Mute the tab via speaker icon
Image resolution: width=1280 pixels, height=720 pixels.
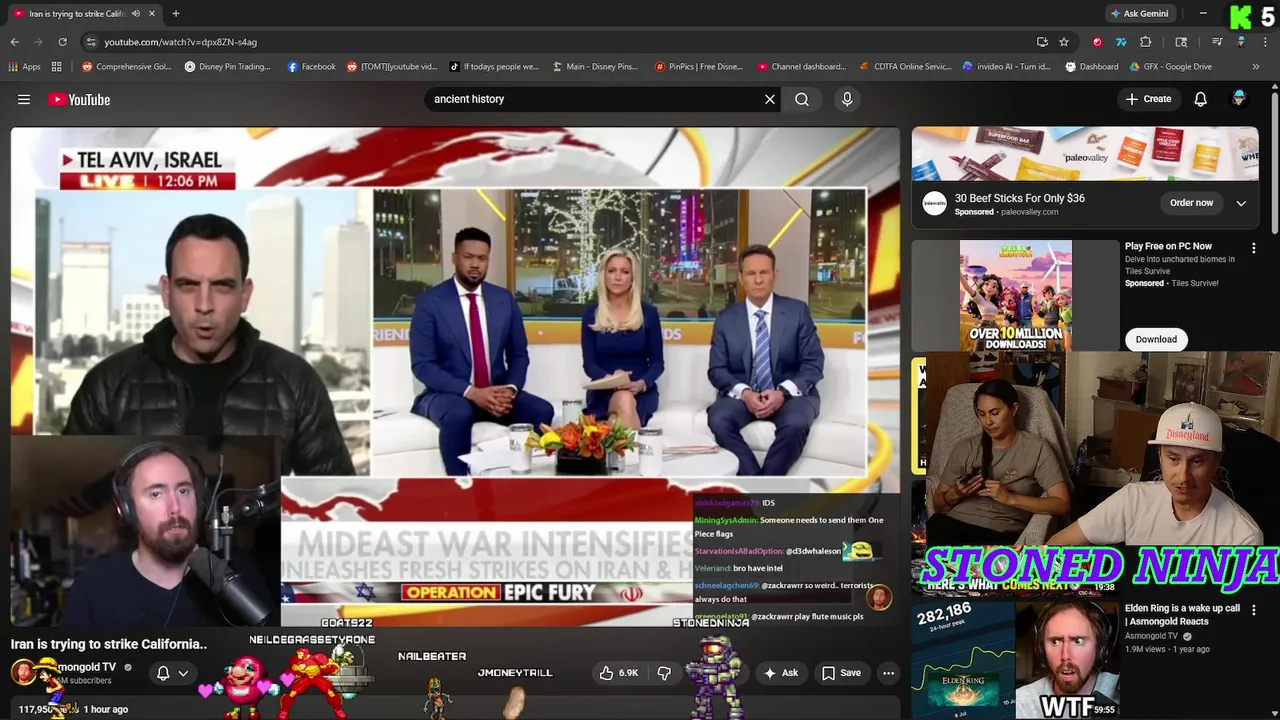(135, 14)
